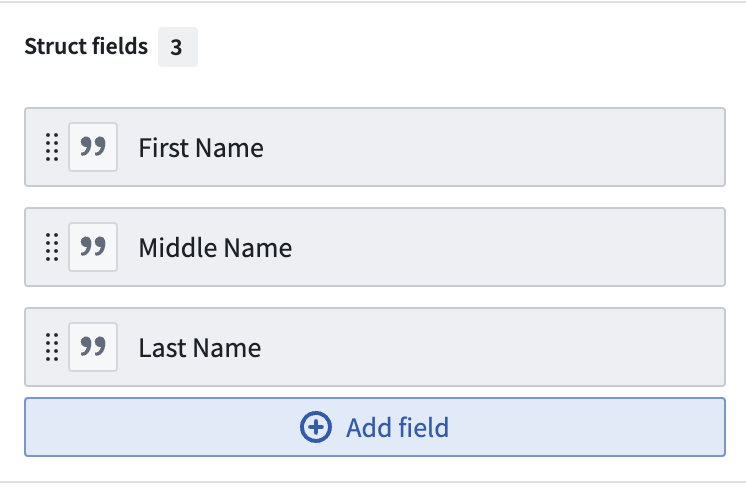
Task: Grab the drag handle of Last Name field
Action: [52, 347]
